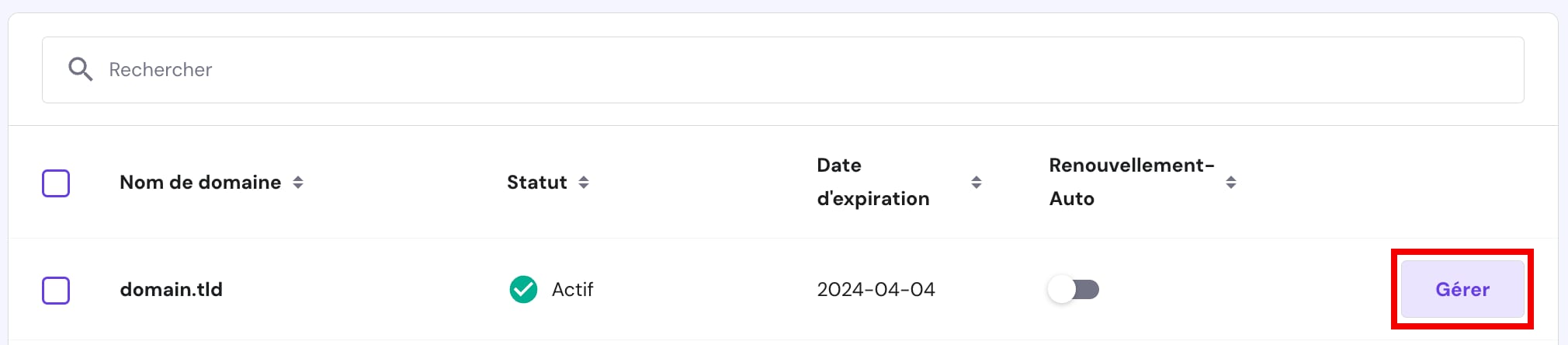
Task: Click up sort arrow beside Renouvellement-Auto
Action: [x=1231, y=178]
